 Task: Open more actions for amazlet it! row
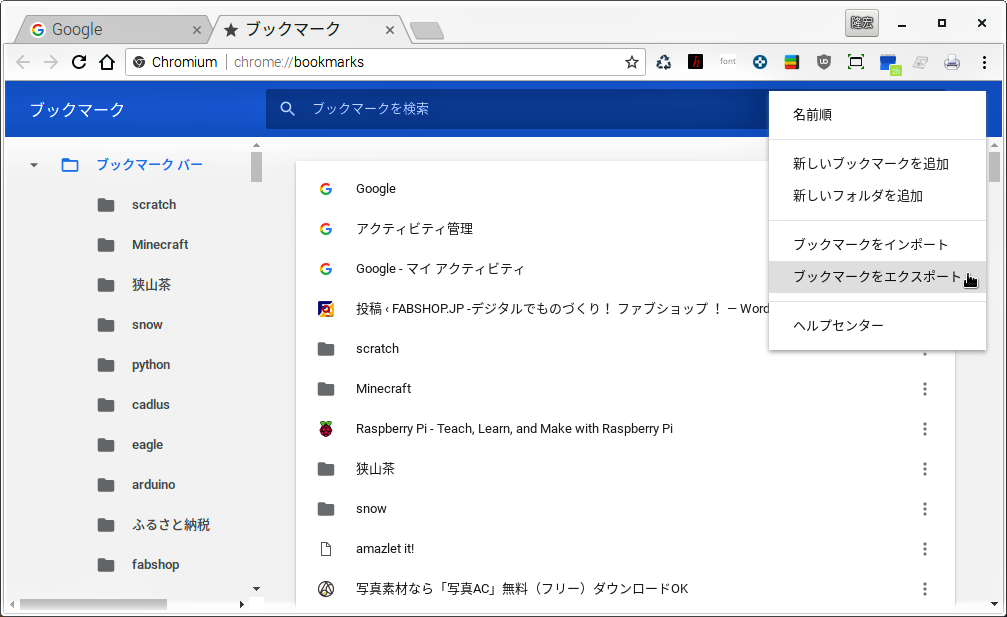(x=925, y=549)
